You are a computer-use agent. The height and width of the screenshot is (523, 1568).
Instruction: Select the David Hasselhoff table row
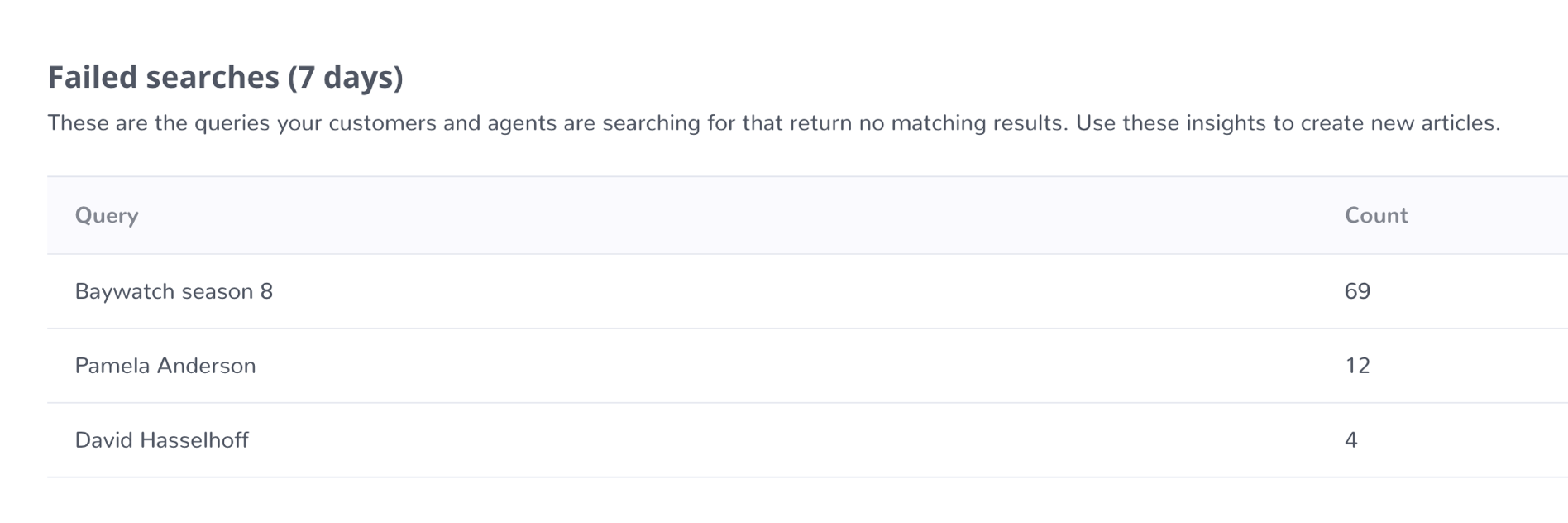(x=807, y=440)
